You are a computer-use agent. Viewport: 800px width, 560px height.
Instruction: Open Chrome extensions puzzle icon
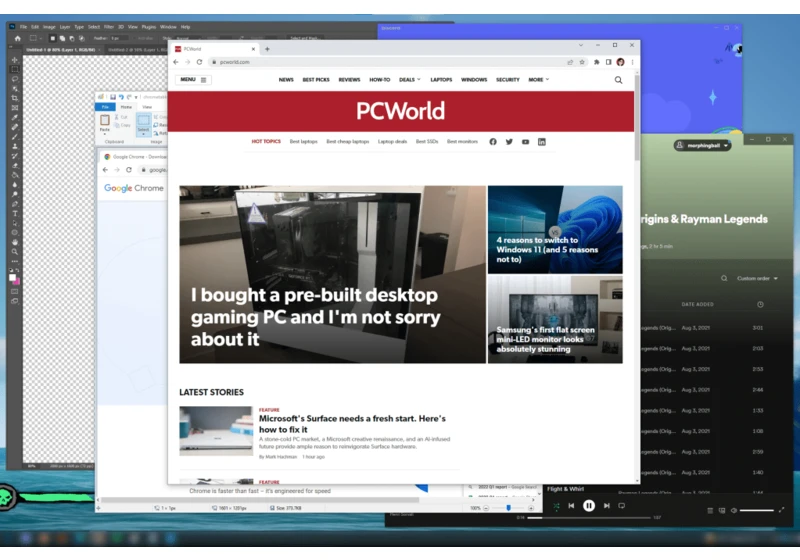coord(596,62)
